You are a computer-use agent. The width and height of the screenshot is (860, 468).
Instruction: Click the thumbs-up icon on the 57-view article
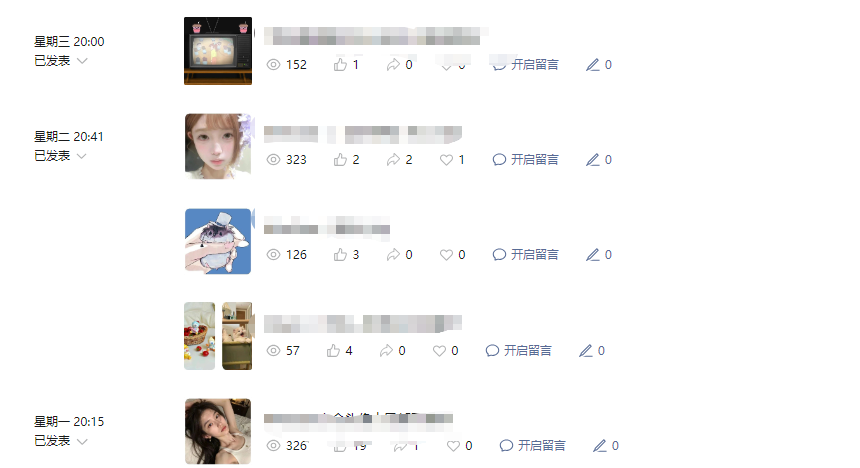coord(333,351)
